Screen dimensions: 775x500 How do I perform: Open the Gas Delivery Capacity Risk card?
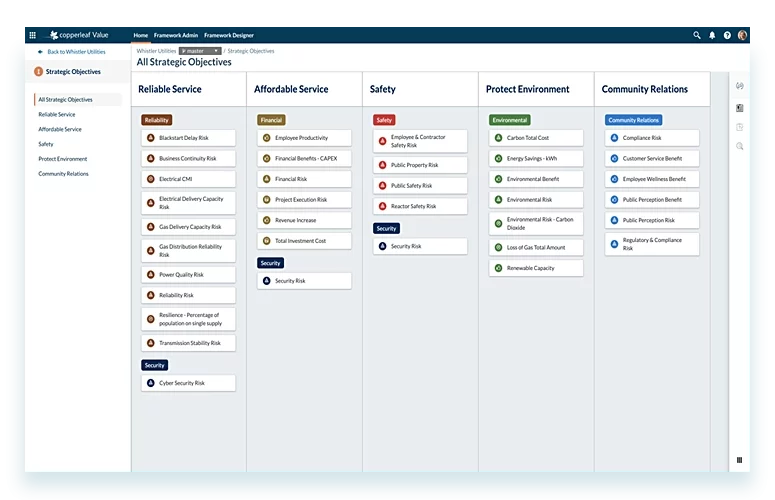pyautogui.click(x=188, y=227)
